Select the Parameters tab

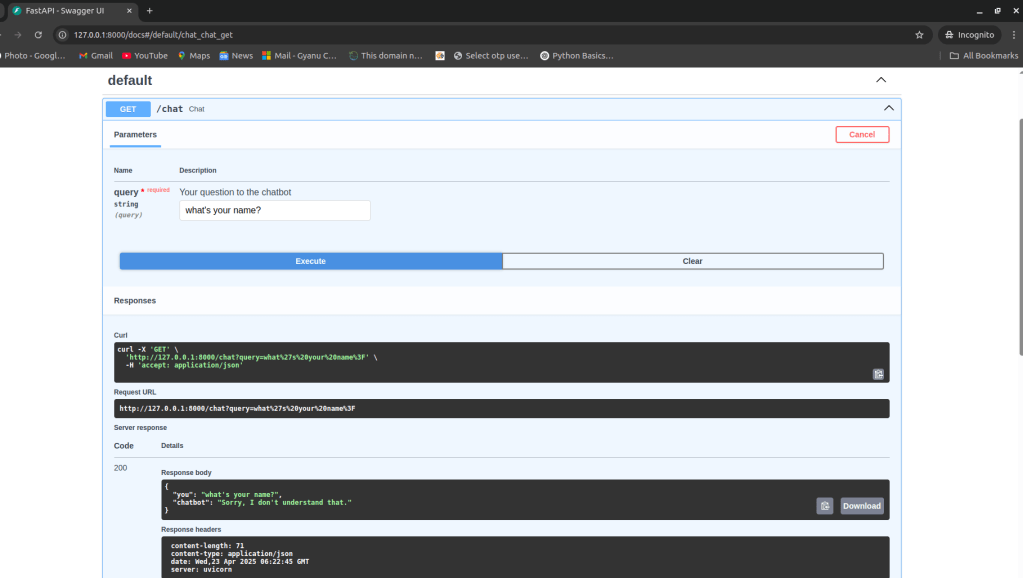135,134
